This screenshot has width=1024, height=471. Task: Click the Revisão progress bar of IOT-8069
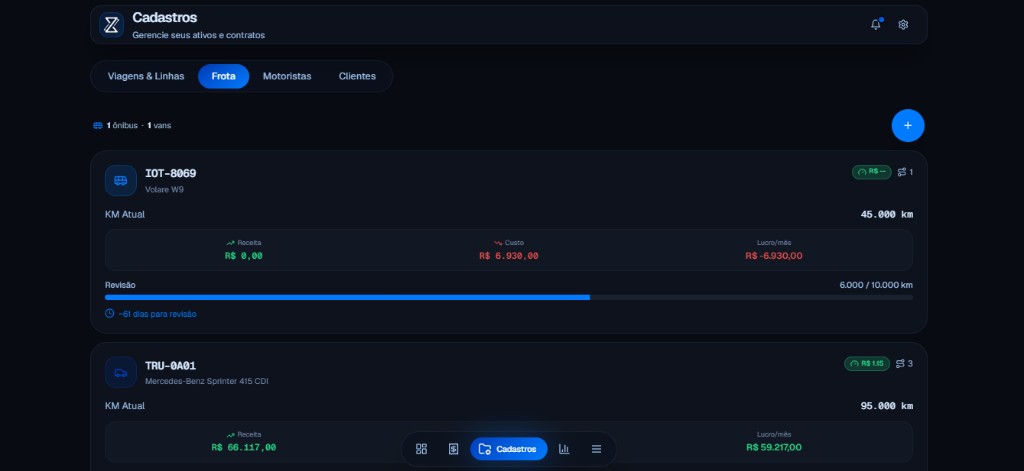point(509,297)
